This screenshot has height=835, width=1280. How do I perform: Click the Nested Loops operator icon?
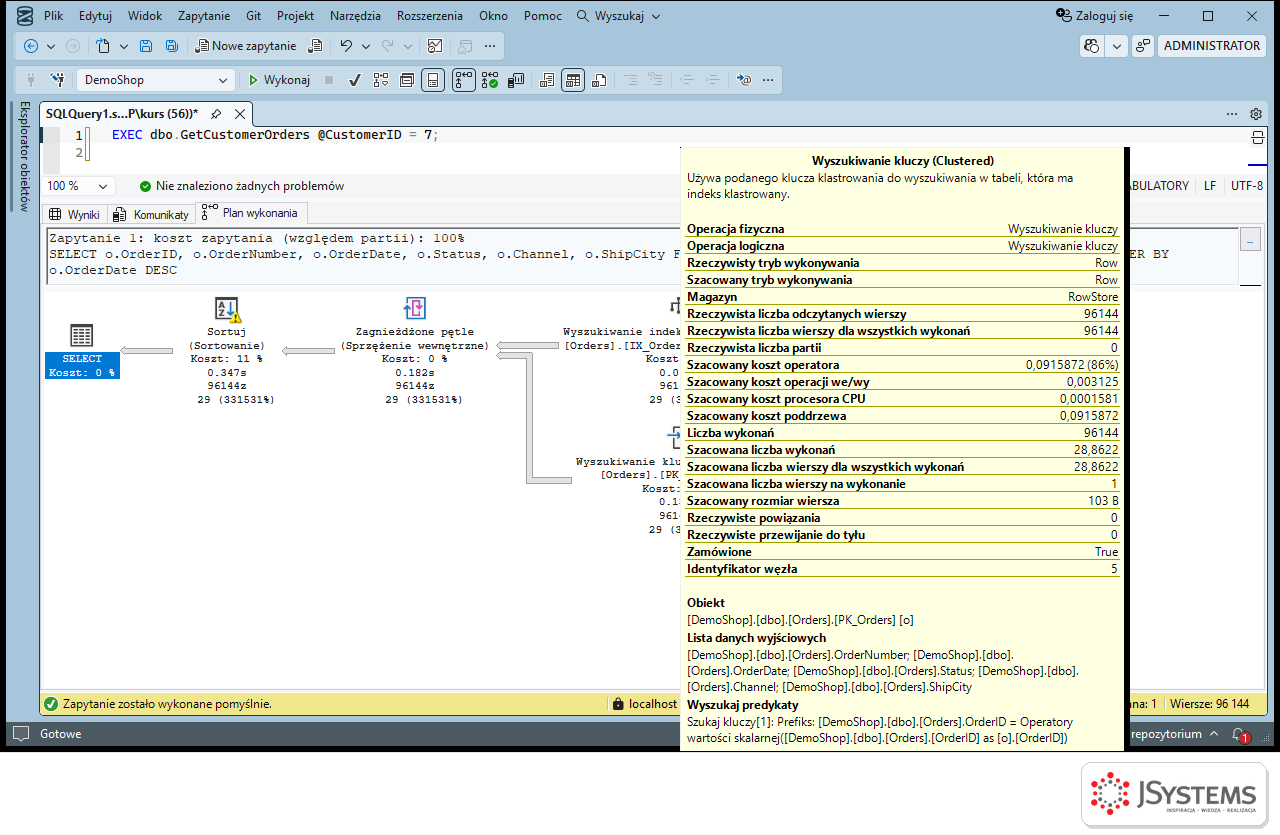tap(415, 308)
